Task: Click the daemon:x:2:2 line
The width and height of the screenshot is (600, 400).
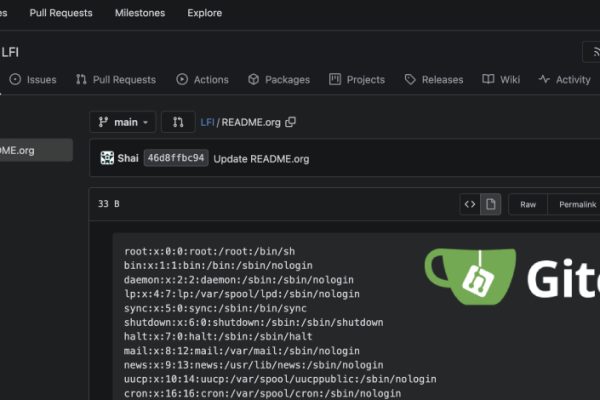Action: [x=239, y=280]
